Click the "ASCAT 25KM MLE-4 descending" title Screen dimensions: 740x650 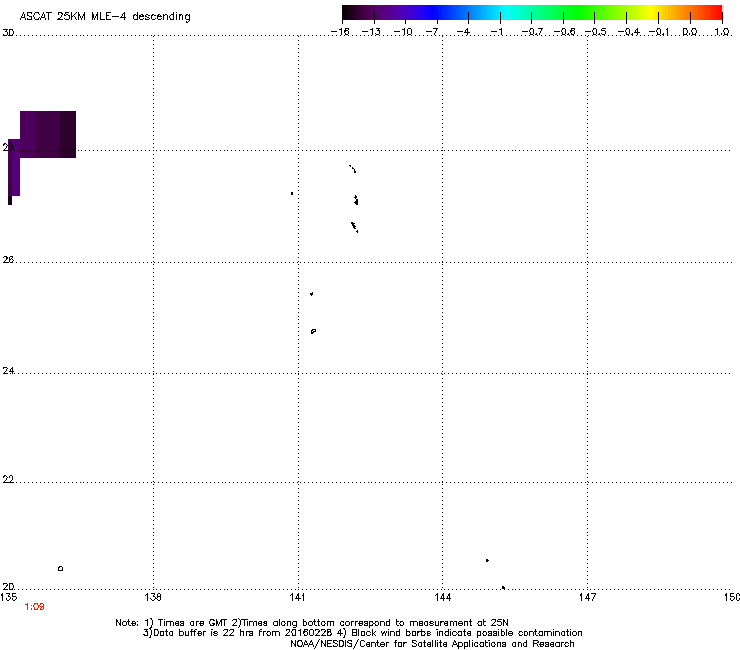tap(105, 17)
